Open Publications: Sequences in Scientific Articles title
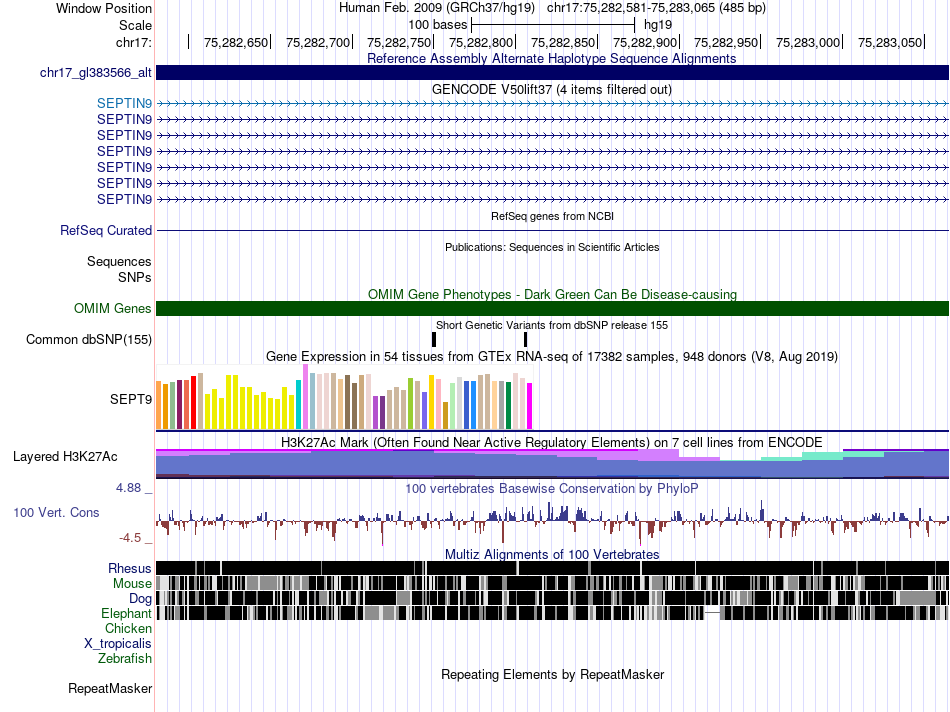Viewport: 950px width, 712px height. 552,247
